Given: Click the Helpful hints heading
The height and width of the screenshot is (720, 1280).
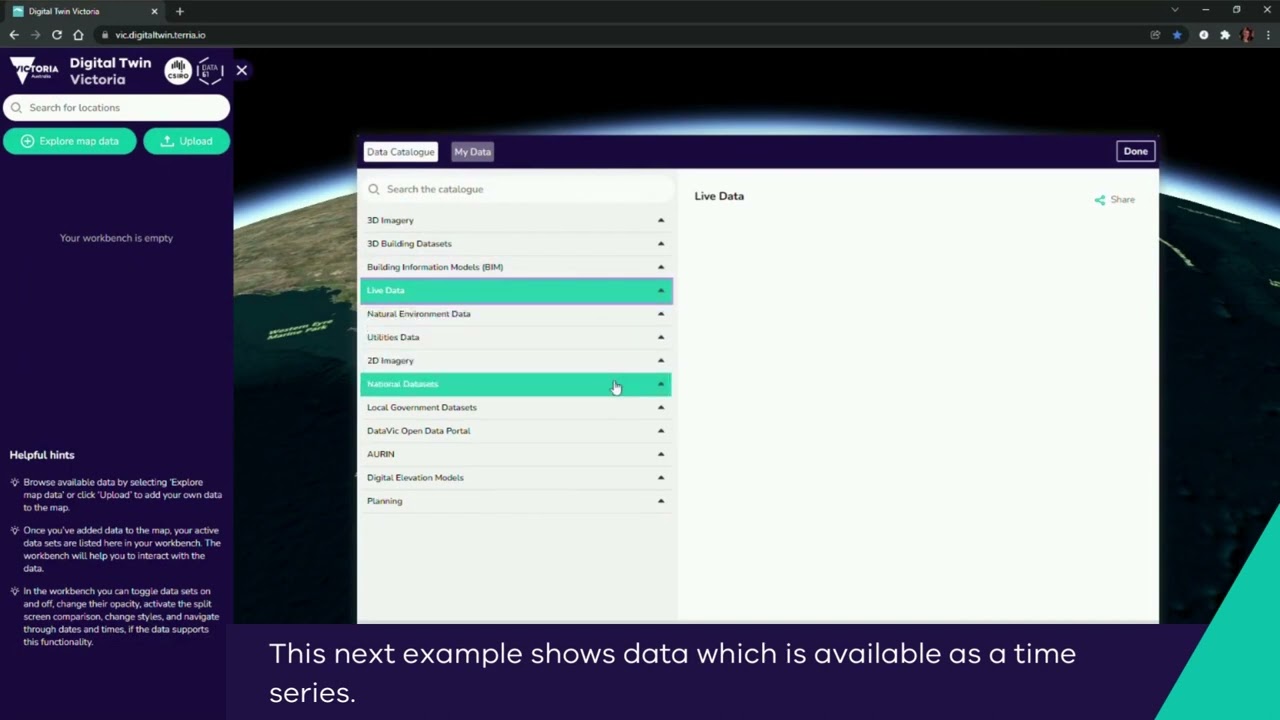Looking at the screenshot, I should [x=42, y=455].
